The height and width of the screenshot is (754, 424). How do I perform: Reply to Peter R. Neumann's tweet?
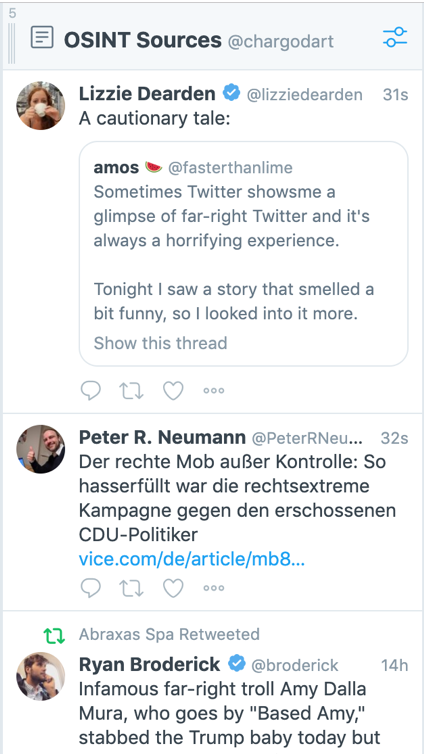(90, 588)
